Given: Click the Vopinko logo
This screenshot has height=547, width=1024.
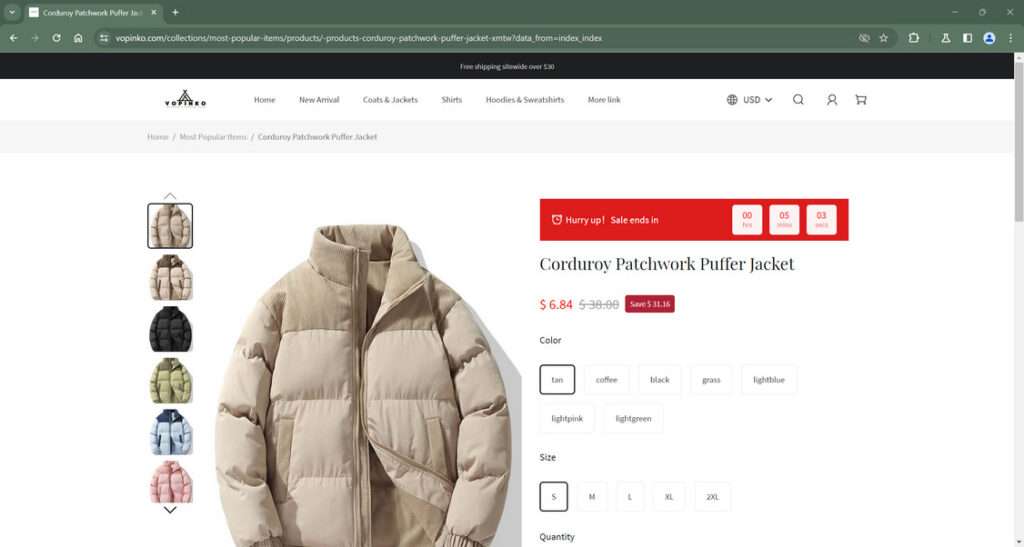Looking at the screenshot, I should (185, 99).
